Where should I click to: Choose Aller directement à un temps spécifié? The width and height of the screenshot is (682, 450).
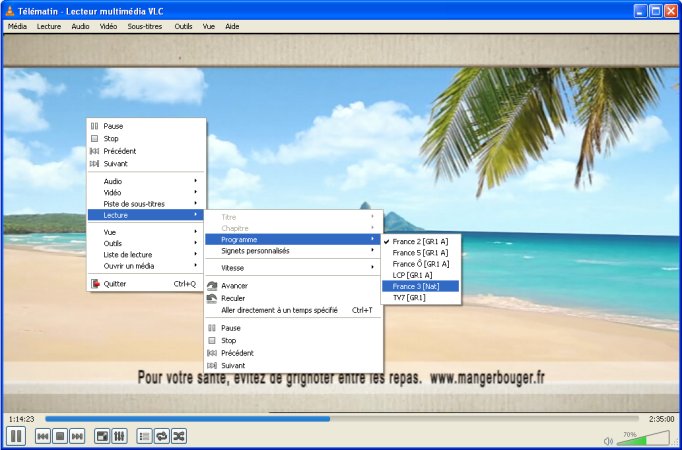[294, 310]
